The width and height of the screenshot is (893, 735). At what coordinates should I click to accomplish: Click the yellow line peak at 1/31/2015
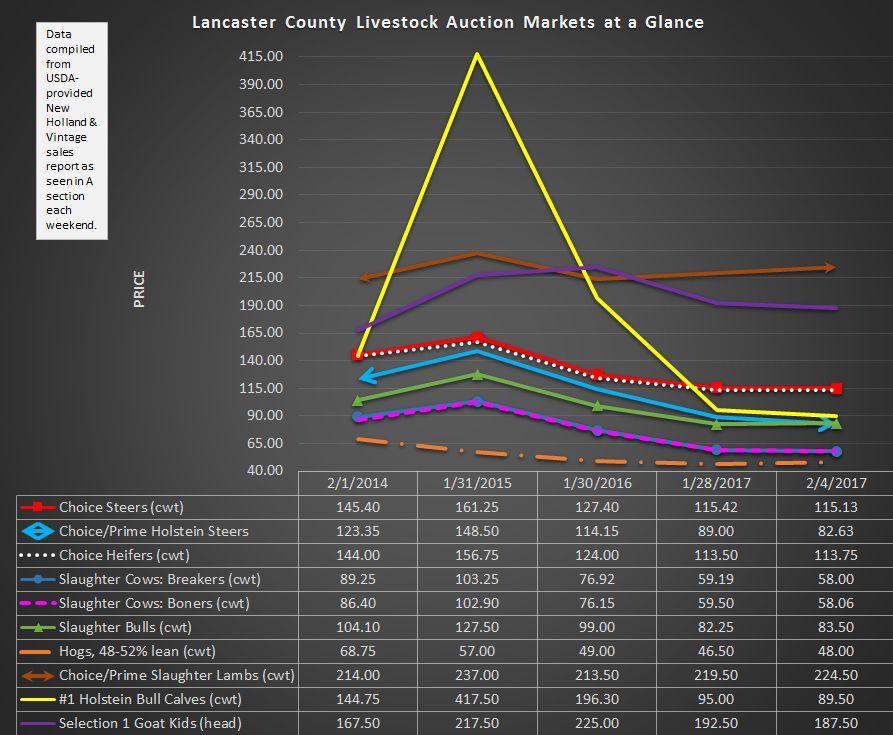(477, 54)
